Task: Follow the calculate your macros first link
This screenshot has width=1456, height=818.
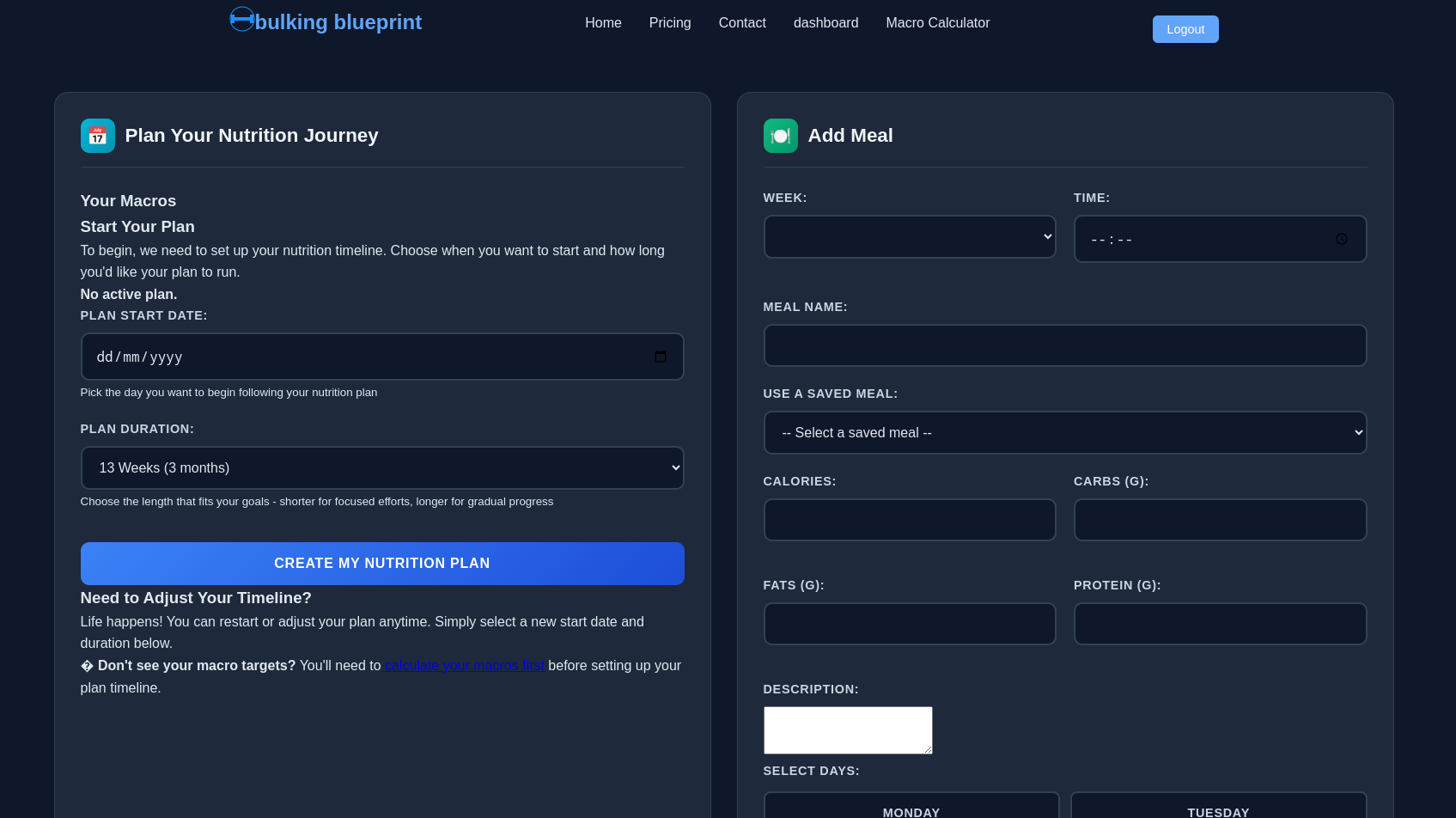Action: coord(464,665)
